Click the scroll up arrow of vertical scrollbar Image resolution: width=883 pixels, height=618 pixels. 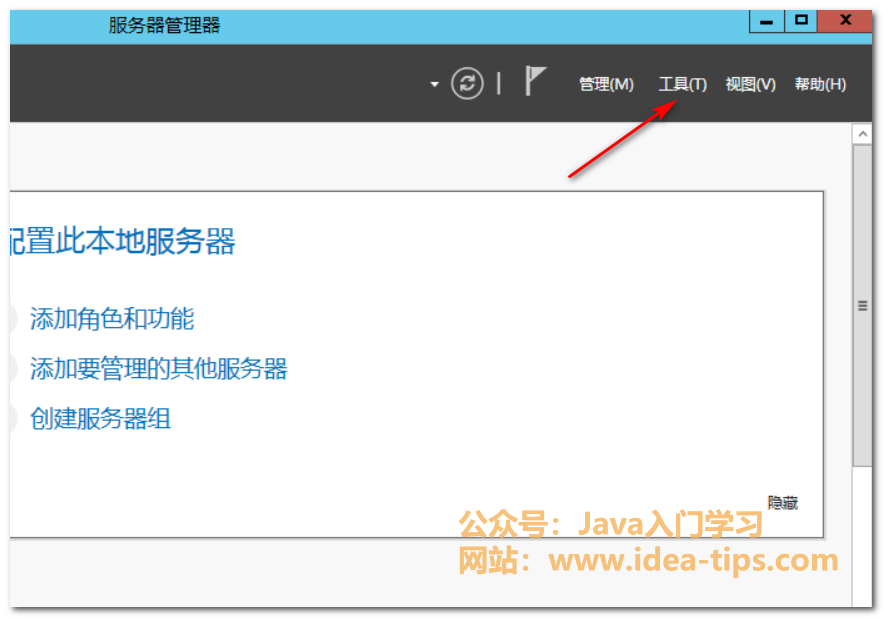click(862, 134)
